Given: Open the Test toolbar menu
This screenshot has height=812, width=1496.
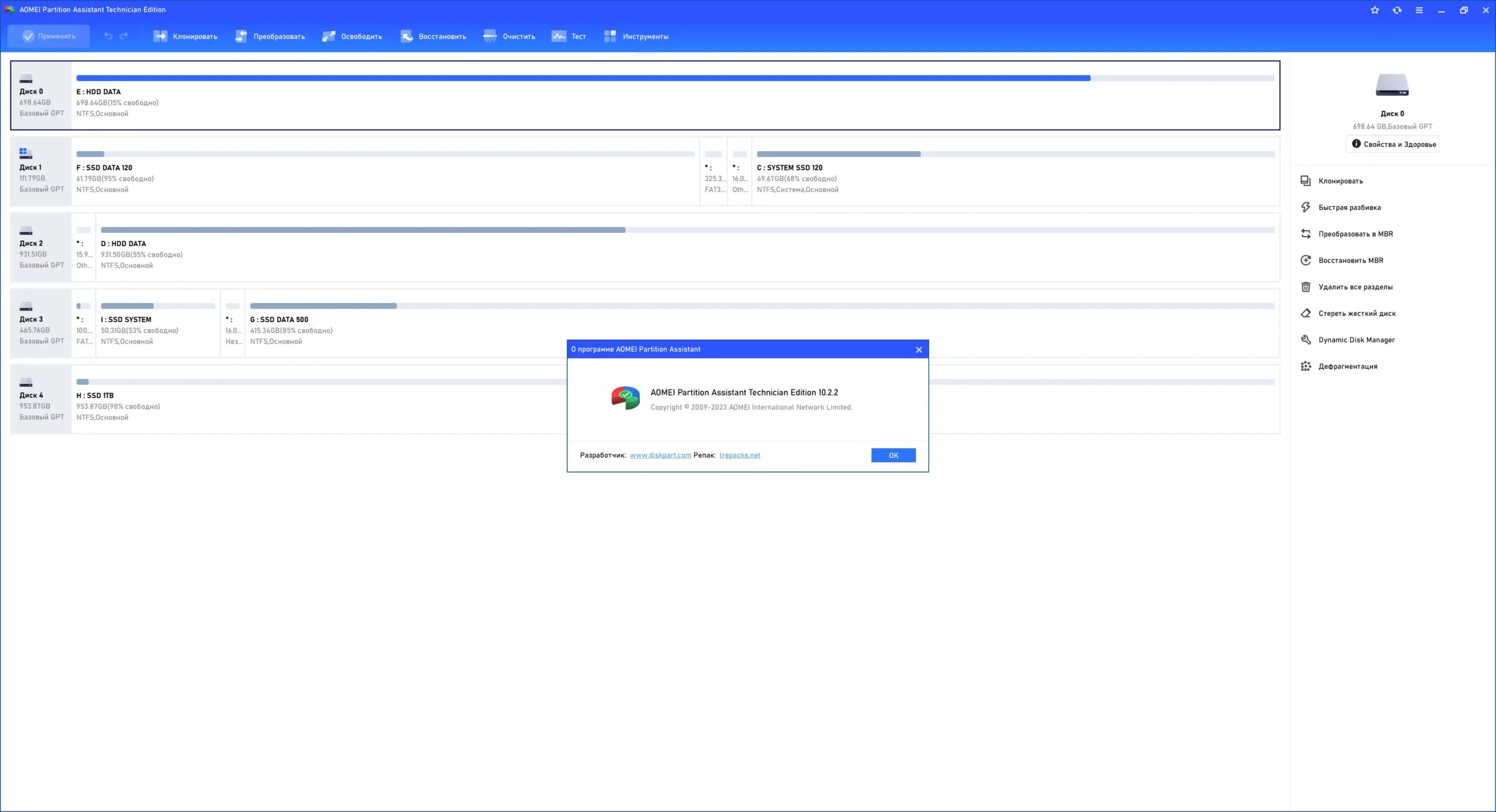Looking at the screenshot, I should 568,36.
